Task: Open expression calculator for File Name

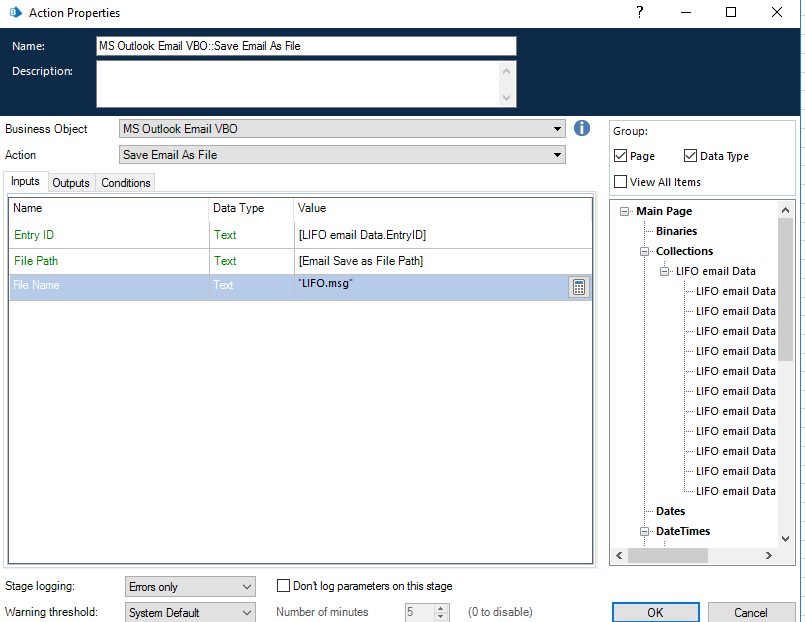Action: pos(578,287)
